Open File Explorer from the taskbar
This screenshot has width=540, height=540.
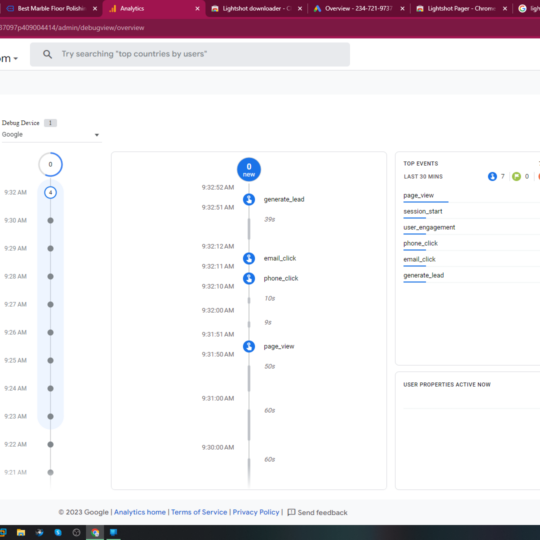21,532
